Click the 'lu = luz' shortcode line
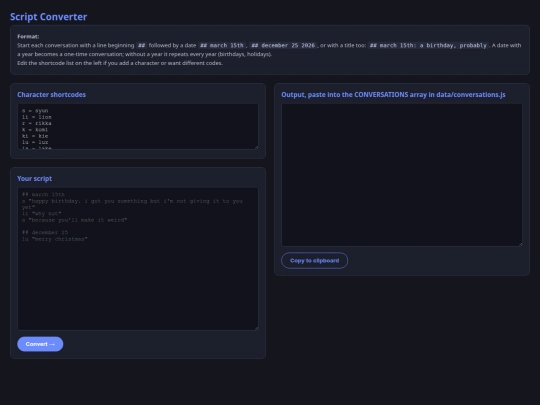Viewport: 540px width, 405px height. pos(35,142)
